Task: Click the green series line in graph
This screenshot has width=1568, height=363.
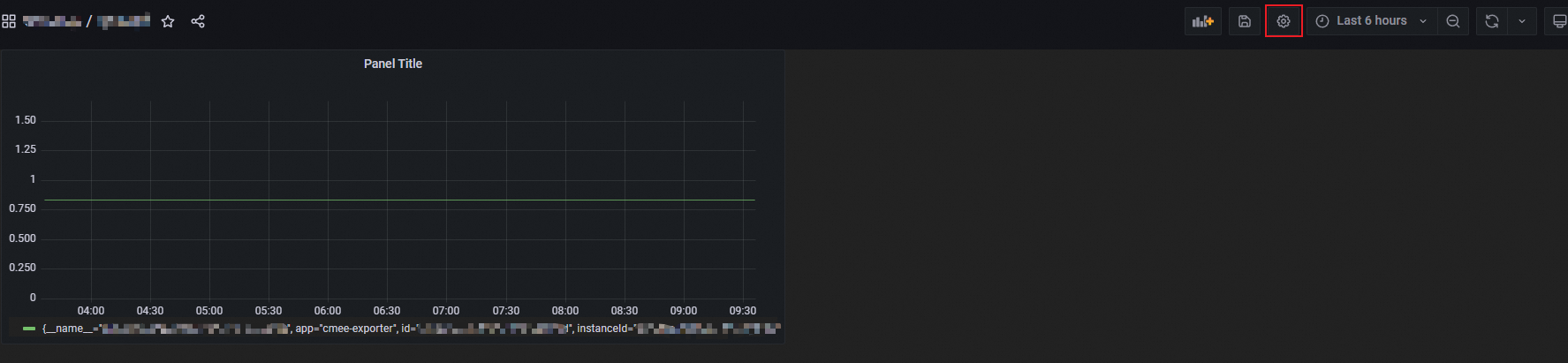Action: tap(399, 200)
